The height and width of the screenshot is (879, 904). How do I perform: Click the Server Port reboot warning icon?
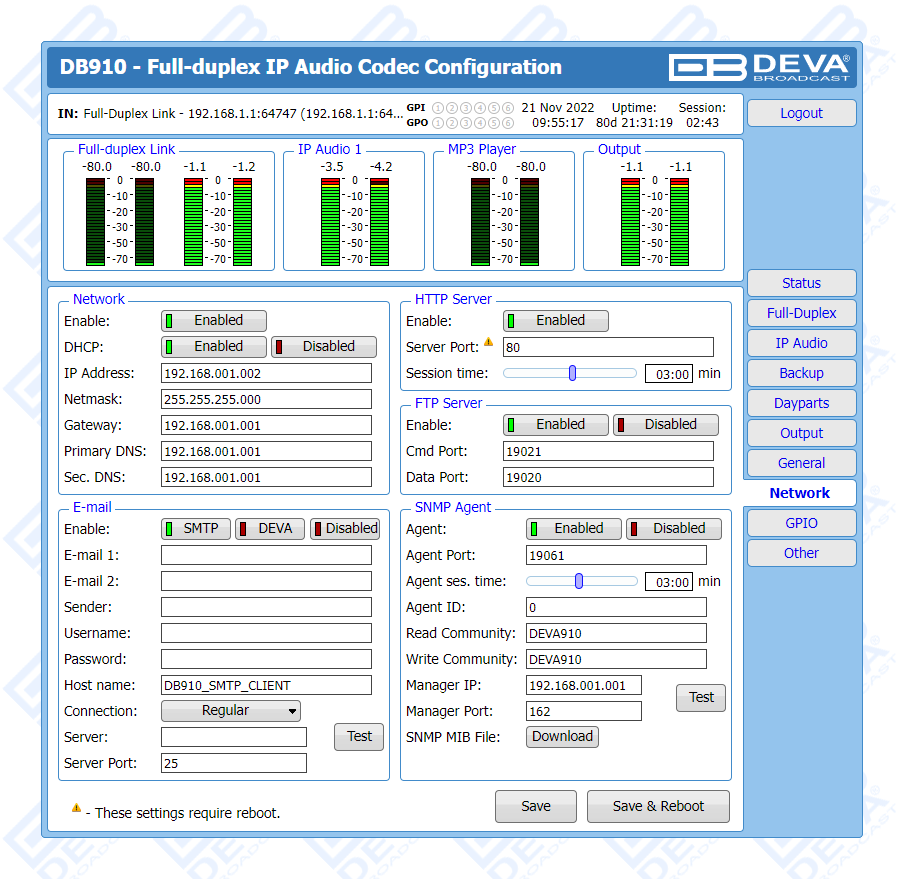(x=489, y=342)
